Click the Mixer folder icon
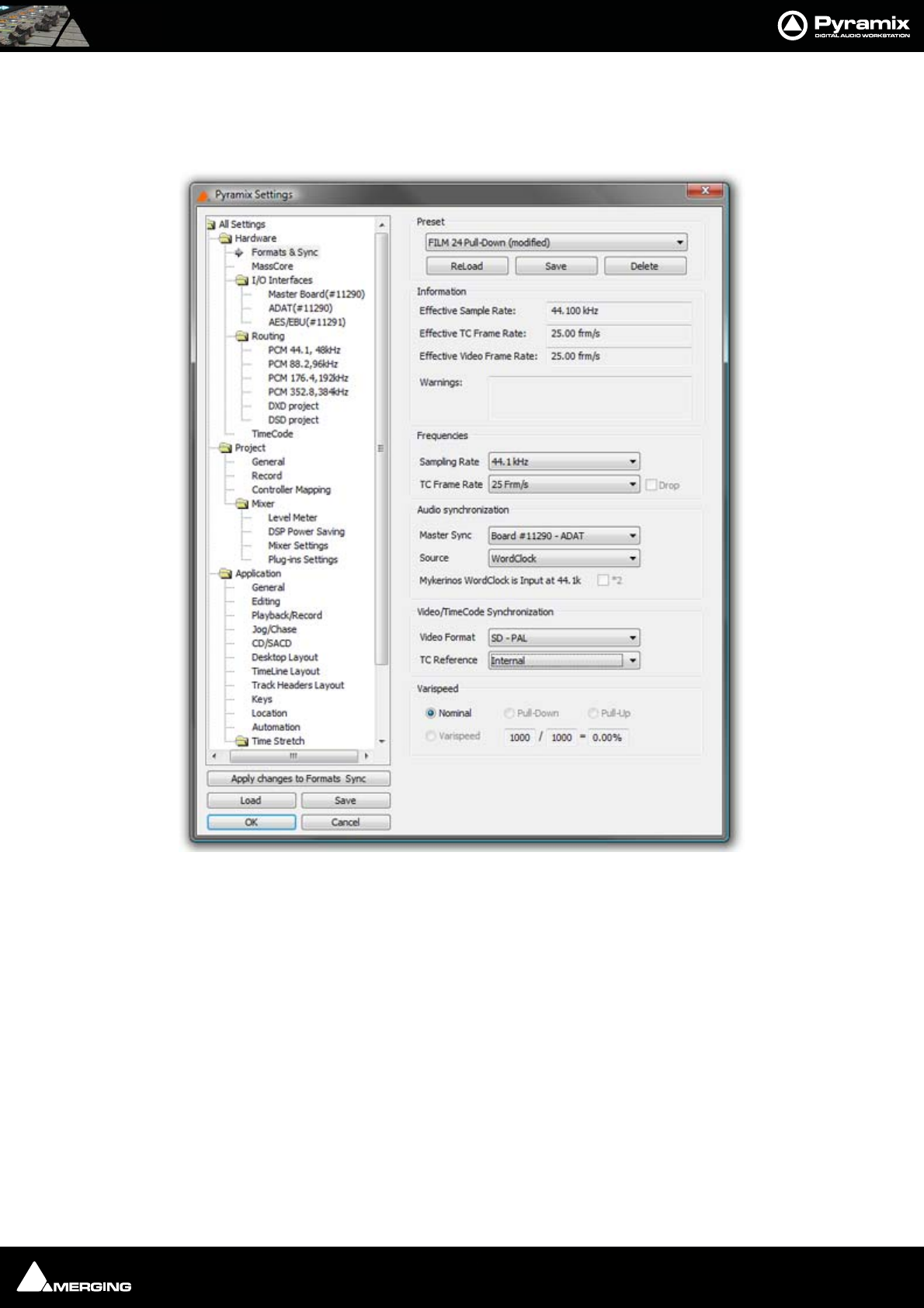The image size is (924, 1308). (x=242, y=504)
